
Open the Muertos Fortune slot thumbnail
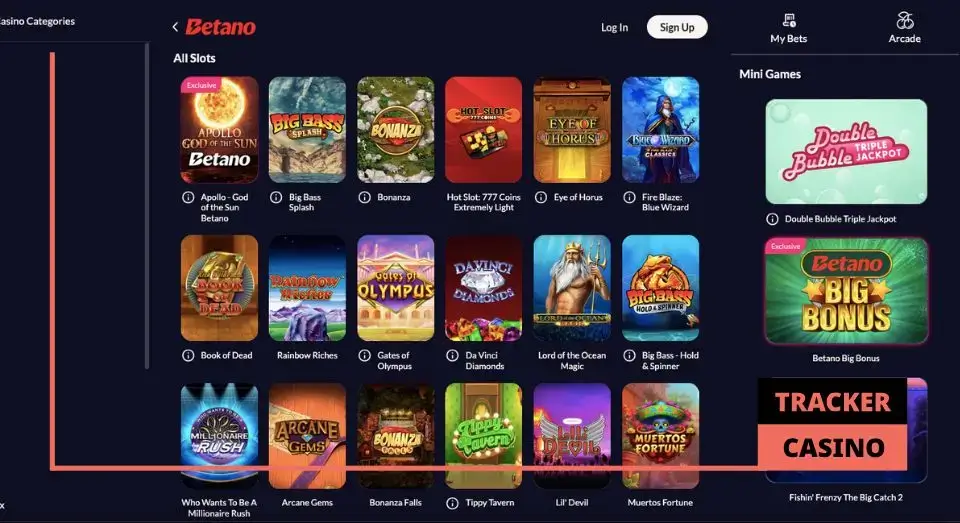tap(661, 436)
